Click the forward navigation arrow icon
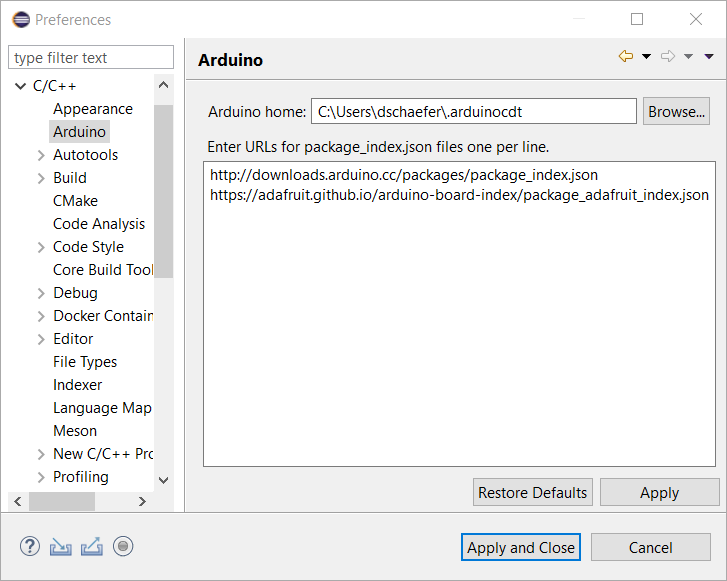 (668, 56)
